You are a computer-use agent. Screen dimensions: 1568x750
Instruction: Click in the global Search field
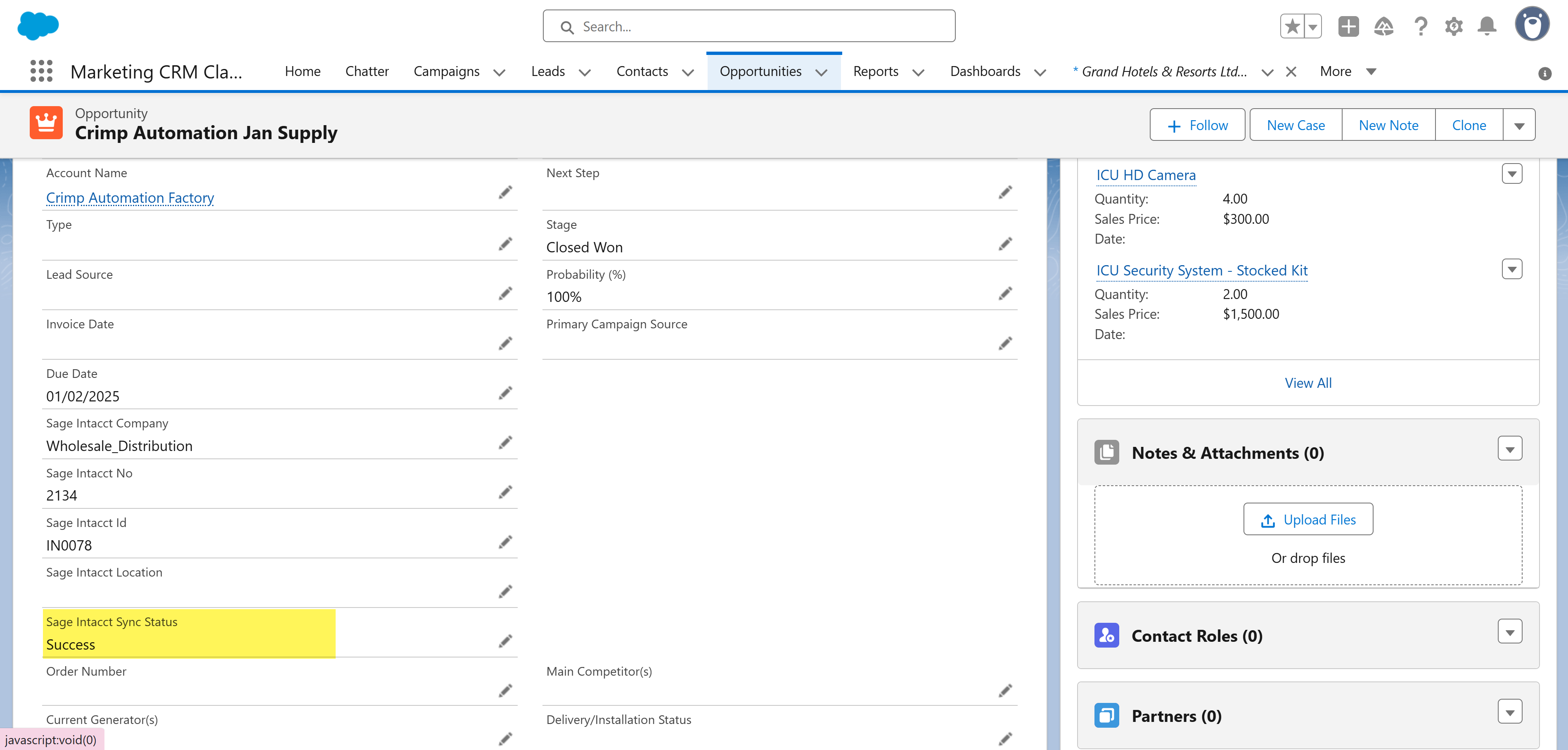[x=748, y=26]
